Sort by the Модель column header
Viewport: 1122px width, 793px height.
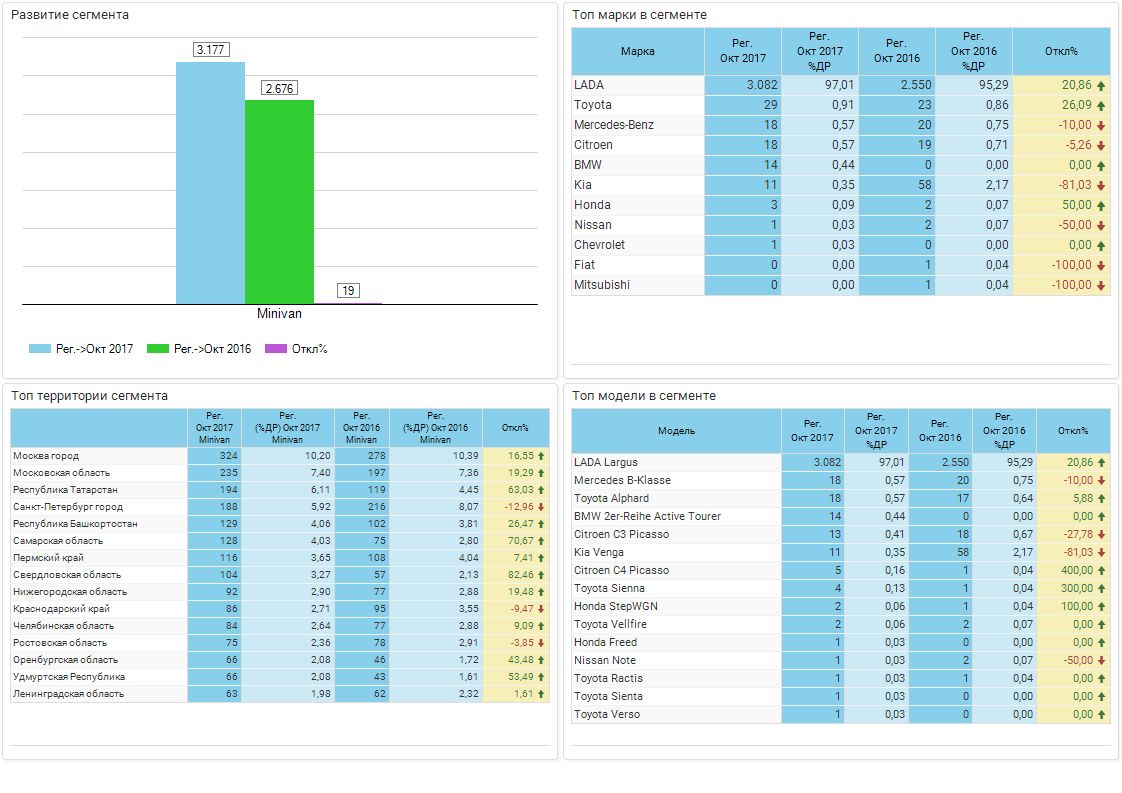pos(676,431)
